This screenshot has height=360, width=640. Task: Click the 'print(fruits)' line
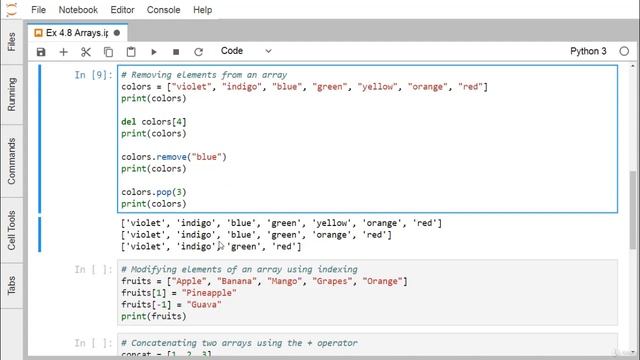tap(153, 316)
